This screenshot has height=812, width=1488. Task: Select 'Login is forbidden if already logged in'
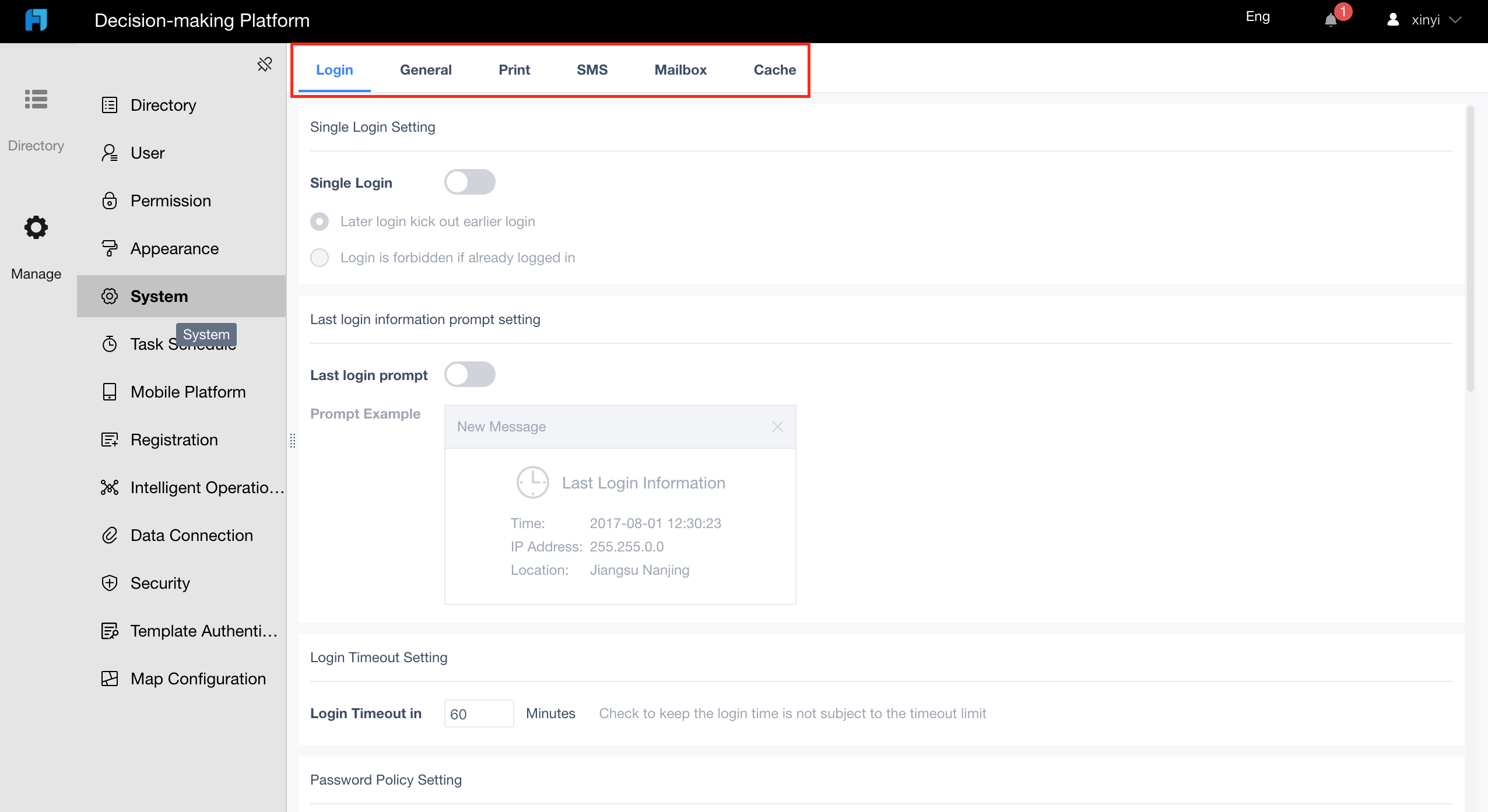point(320,257)
